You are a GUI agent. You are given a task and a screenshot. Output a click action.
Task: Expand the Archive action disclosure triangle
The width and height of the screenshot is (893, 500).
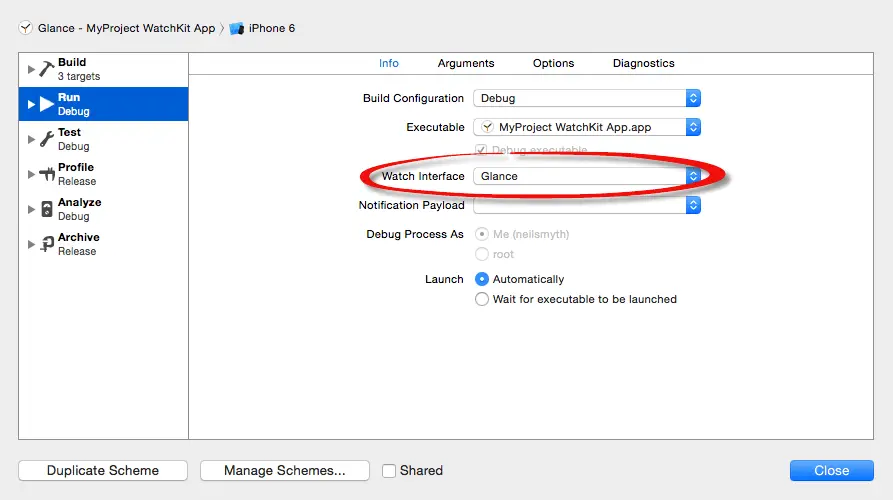(31, 244)
